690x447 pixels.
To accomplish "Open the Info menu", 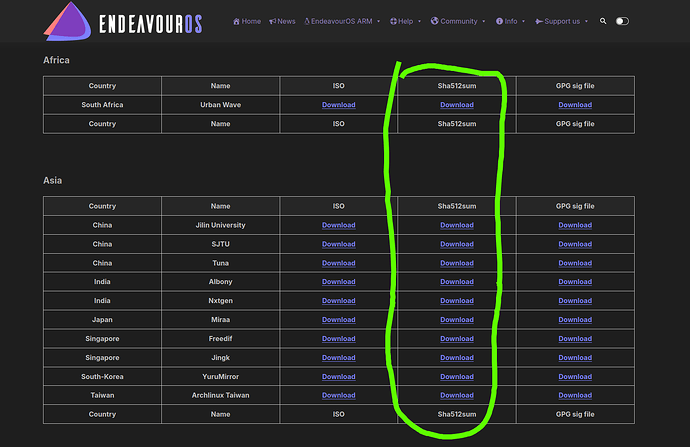I will point(506,21).
